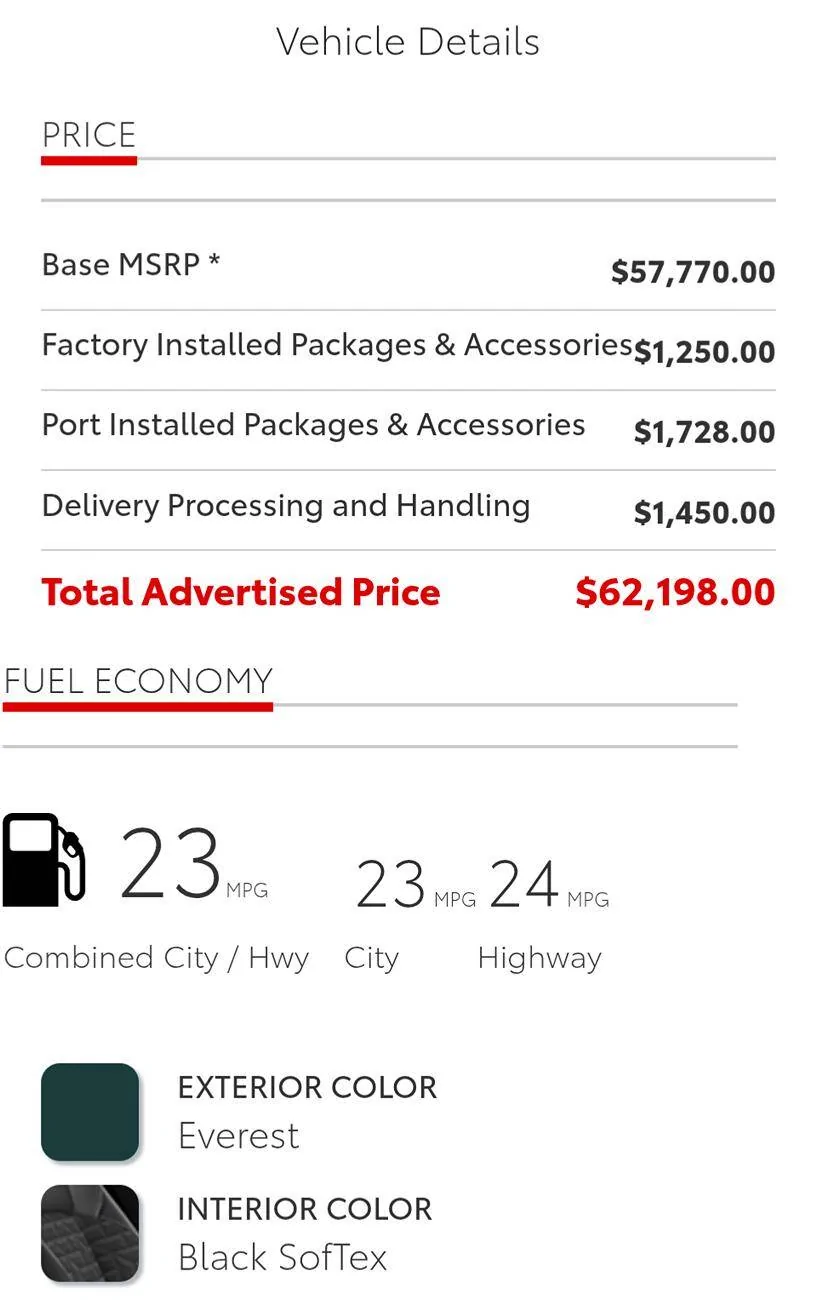The width and height of the screenshot is (817, 1300).
Task: Click the fuel pump icon
Action: tap(44, 860)
